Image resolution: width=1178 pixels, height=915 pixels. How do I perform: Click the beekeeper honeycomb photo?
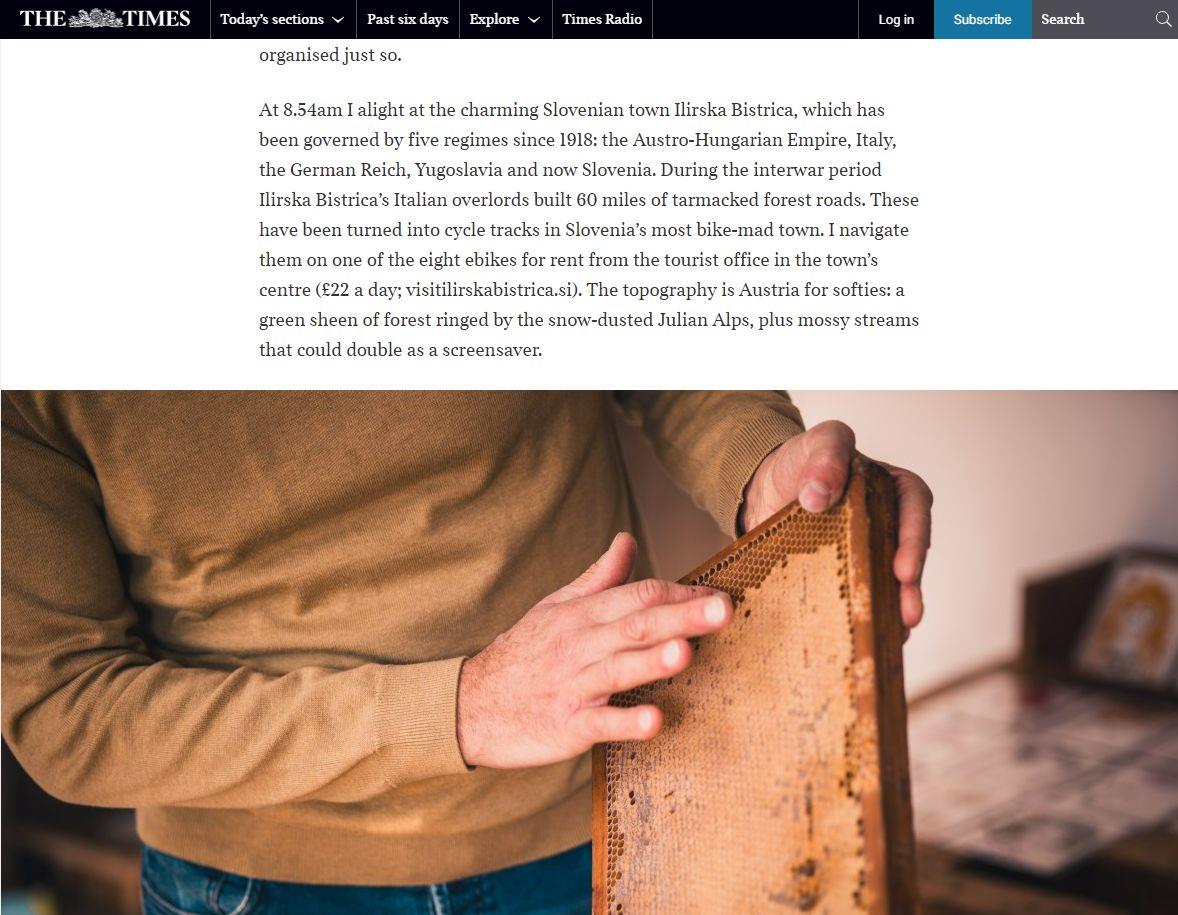589,652
